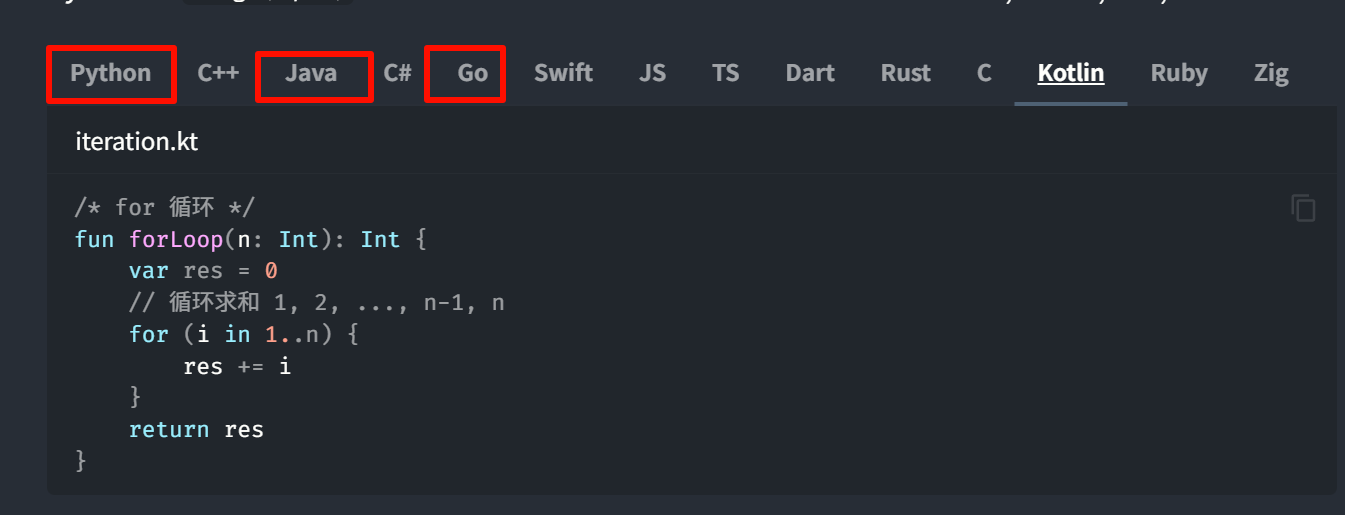Image resolution: width=1345 pixels, height=515 pixels.
Task: Click the active Kotlin tab
Action: [x=1071, y=73]
